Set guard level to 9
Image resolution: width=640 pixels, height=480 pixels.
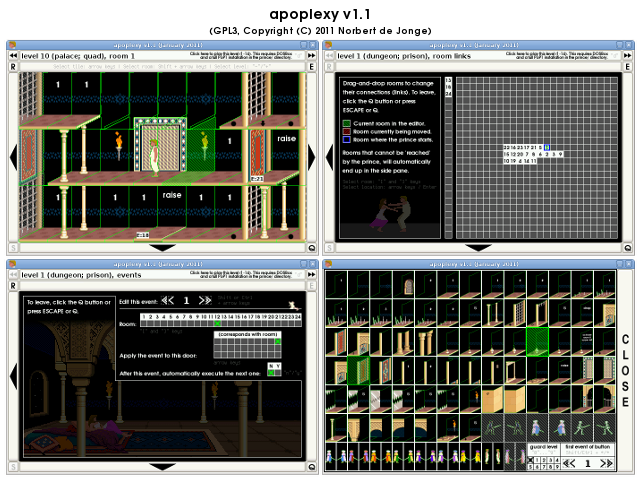[558, 466]
